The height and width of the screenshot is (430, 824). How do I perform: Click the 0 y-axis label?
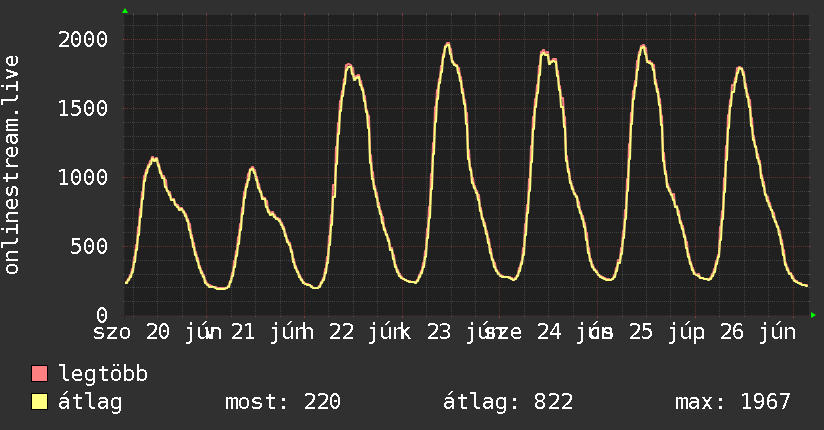tap(102, 315)
